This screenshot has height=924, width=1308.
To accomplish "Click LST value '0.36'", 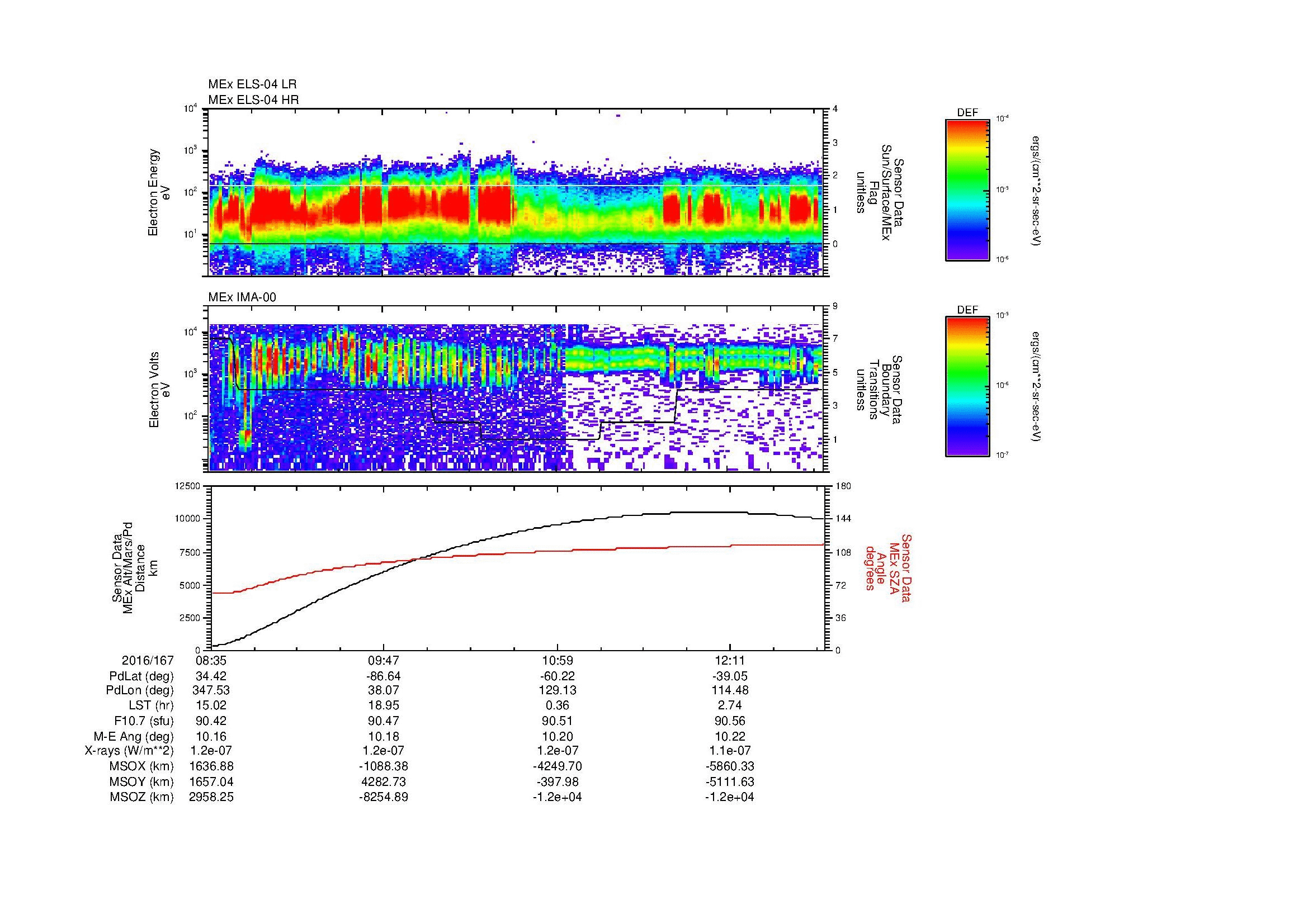I will tap(557, 706).
